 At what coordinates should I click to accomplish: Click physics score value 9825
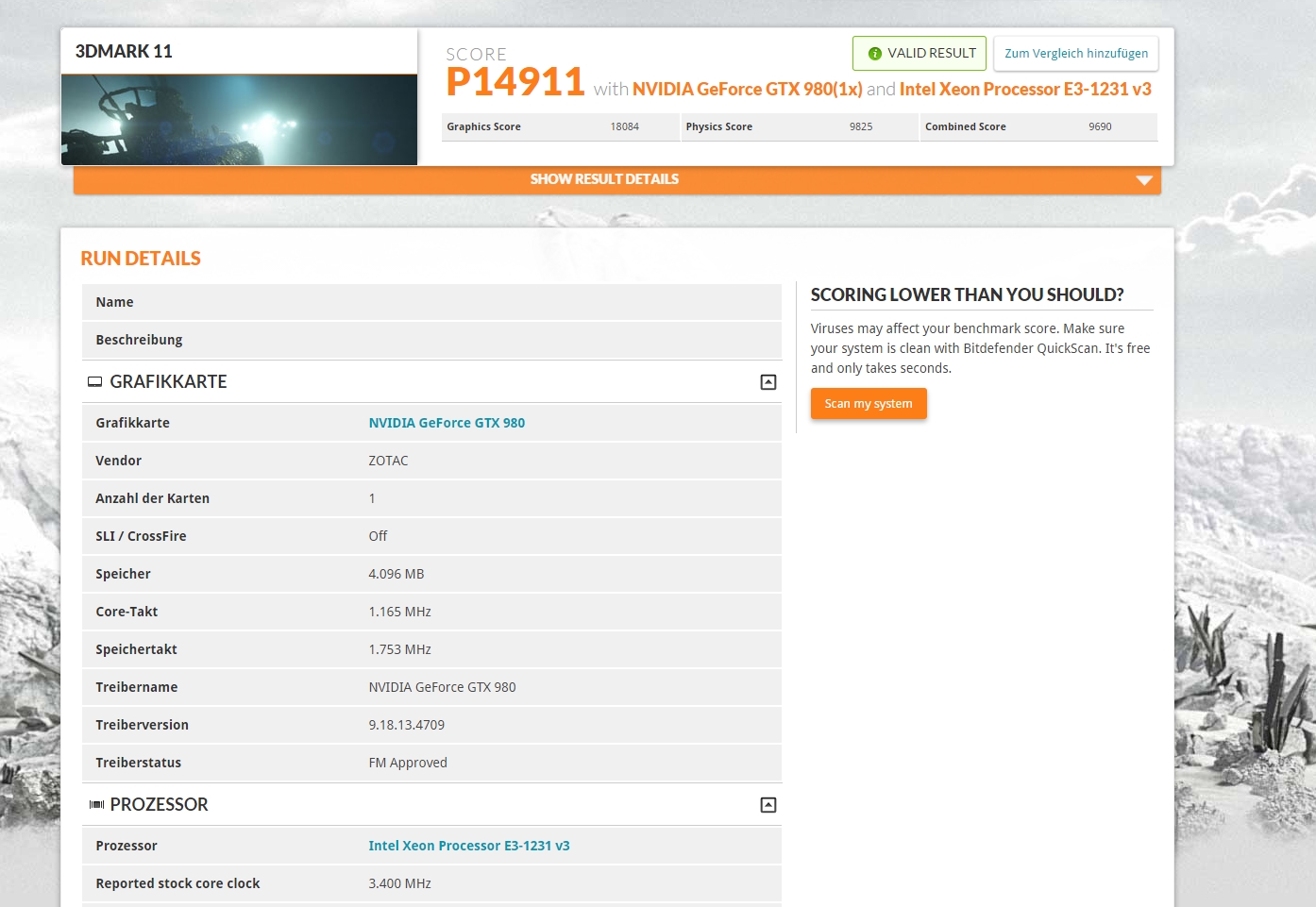(861, 126)
